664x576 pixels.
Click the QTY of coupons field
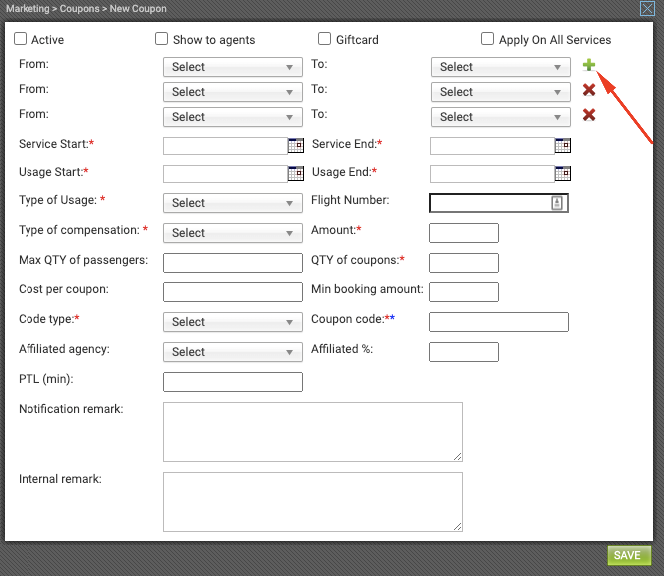pyautogui.click(x=464, y=263)
